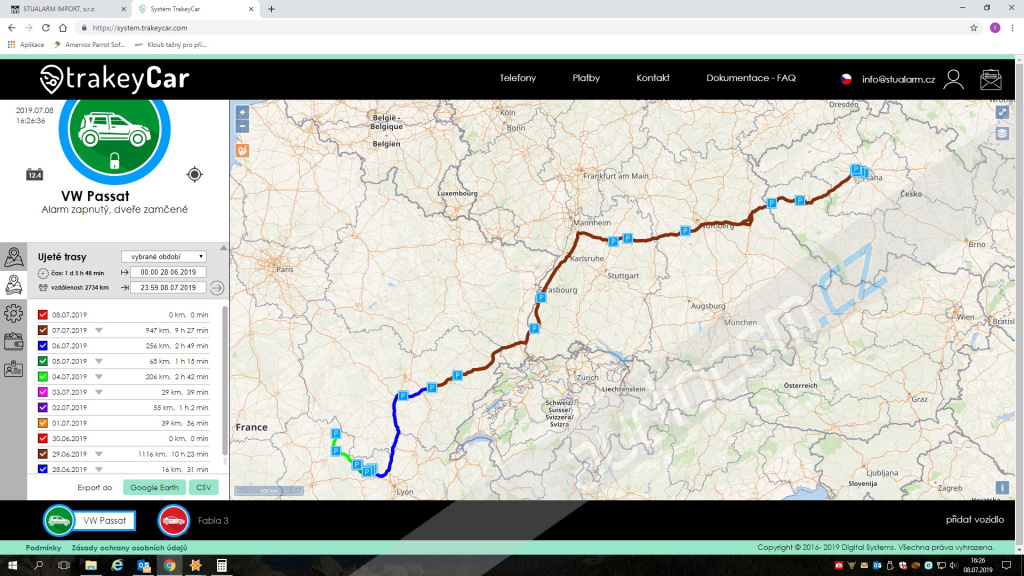Expand the 28.06.2019 route details
This screenshot has width=1024, height=576.
pyautogui.click(x=99, y=470)
